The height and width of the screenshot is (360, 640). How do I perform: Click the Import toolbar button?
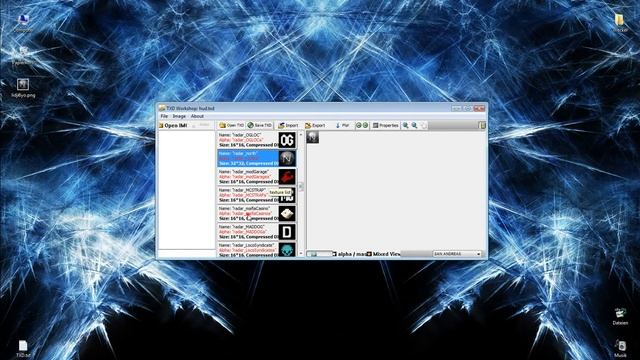point(288,125)
